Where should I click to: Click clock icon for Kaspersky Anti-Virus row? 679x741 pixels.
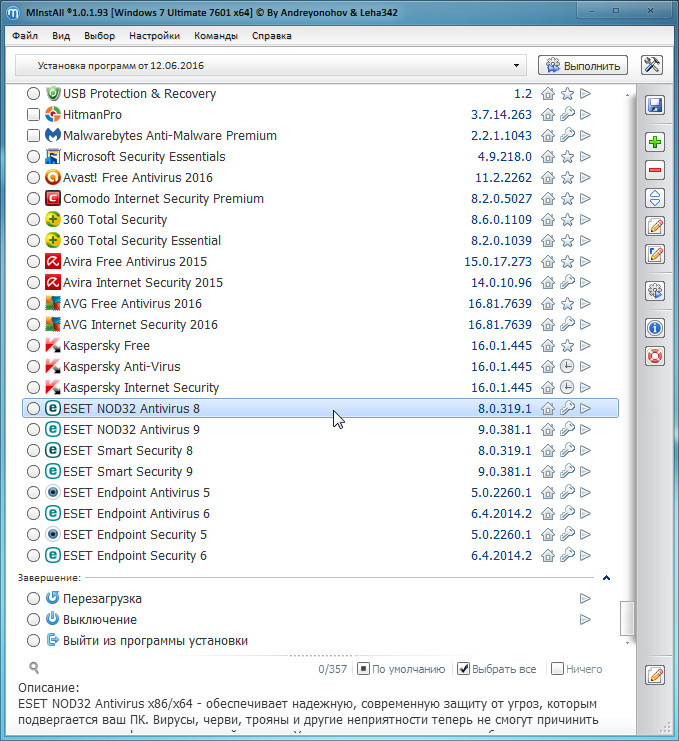(x=567, y=366)
